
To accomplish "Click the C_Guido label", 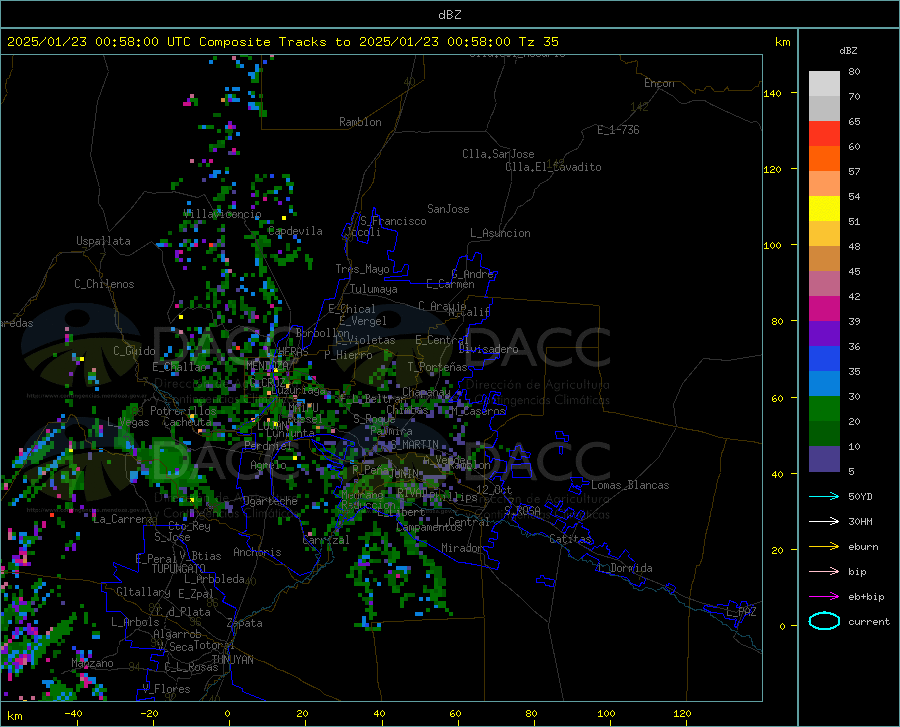I will [134, 351].
